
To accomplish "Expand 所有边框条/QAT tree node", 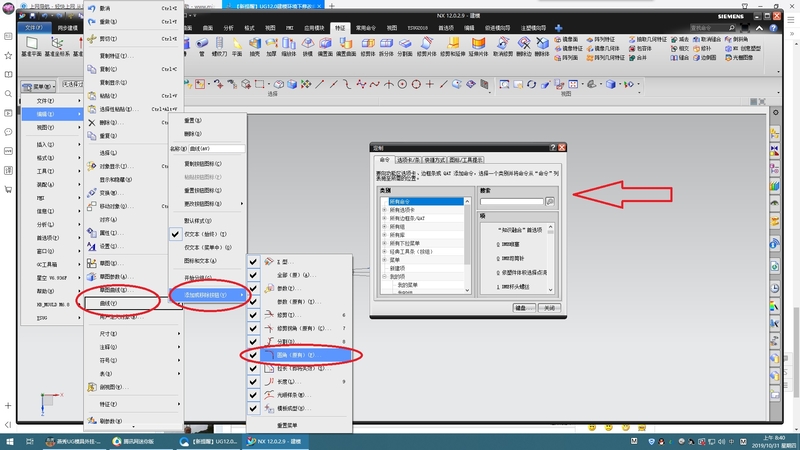I will [x=385, y=218].
